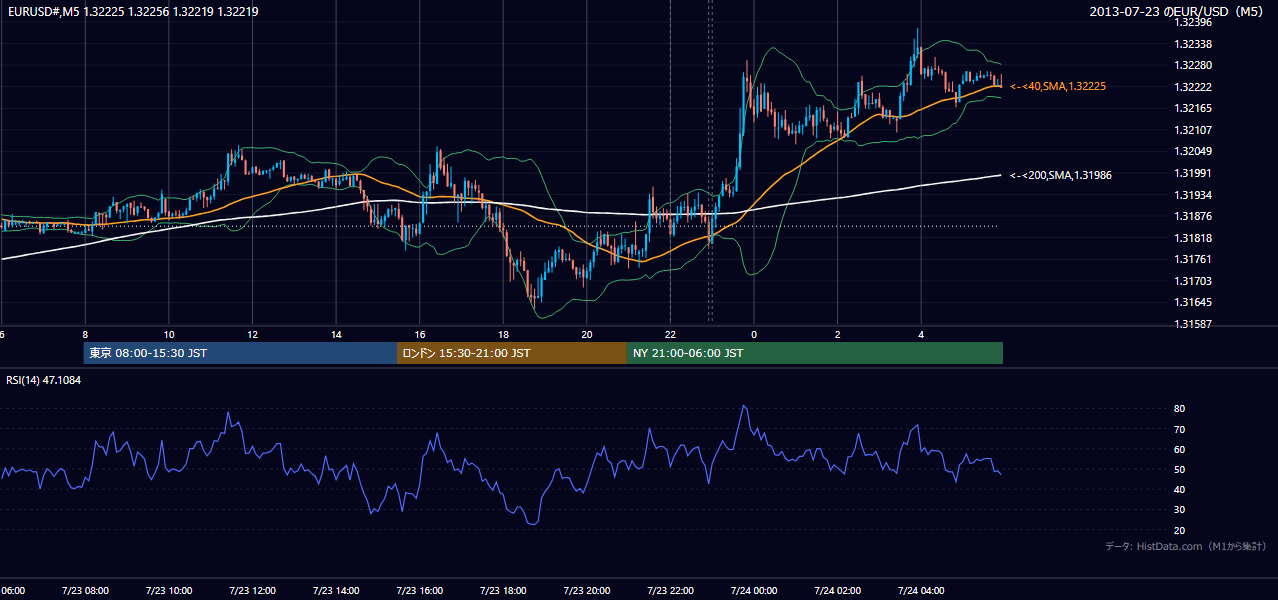Click RSI axis level 30
1278x600 pixels.
click(x=1180, y=509)
